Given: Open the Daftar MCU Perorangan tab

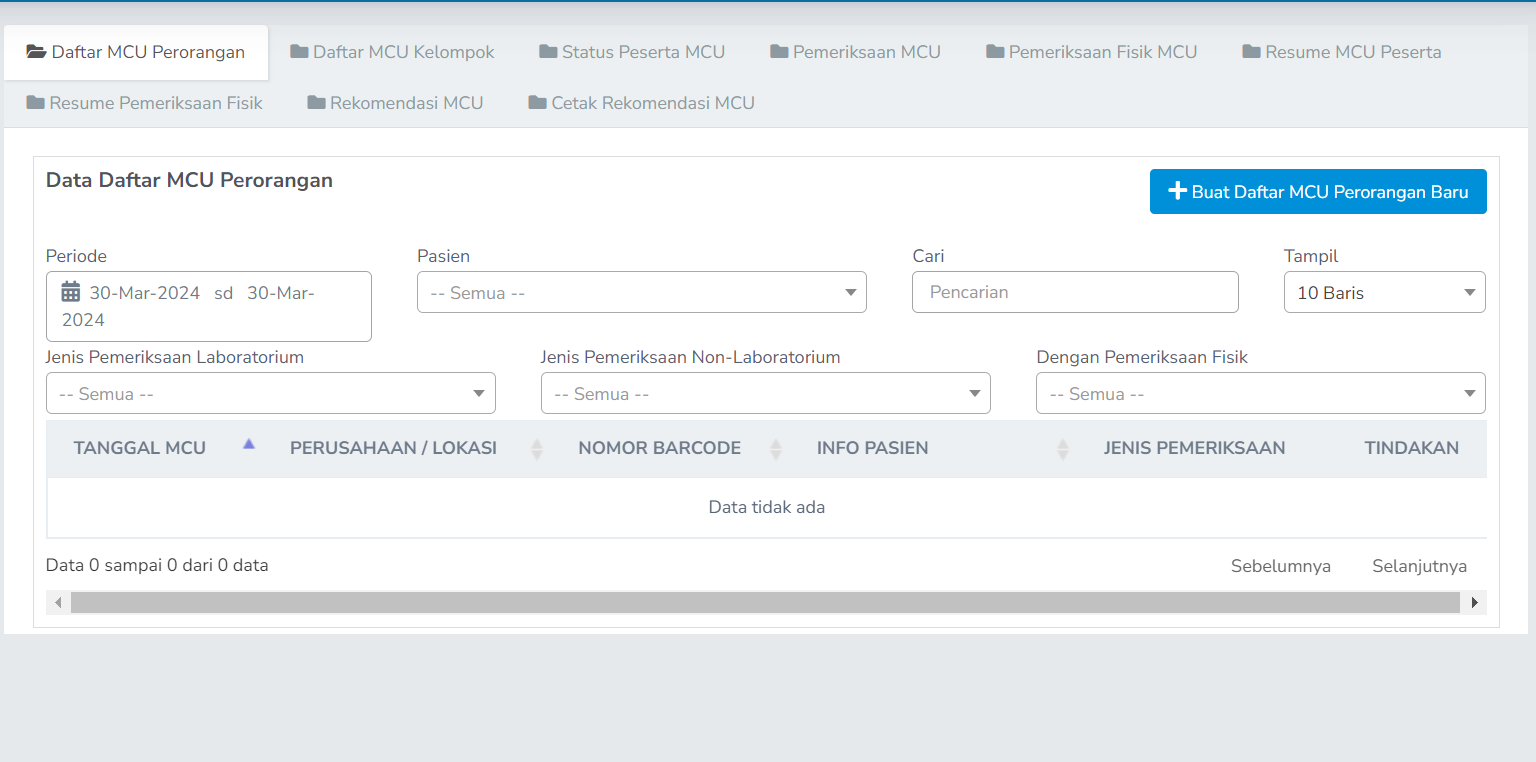Looking at the screenshot, I should (x=136, y=52).
